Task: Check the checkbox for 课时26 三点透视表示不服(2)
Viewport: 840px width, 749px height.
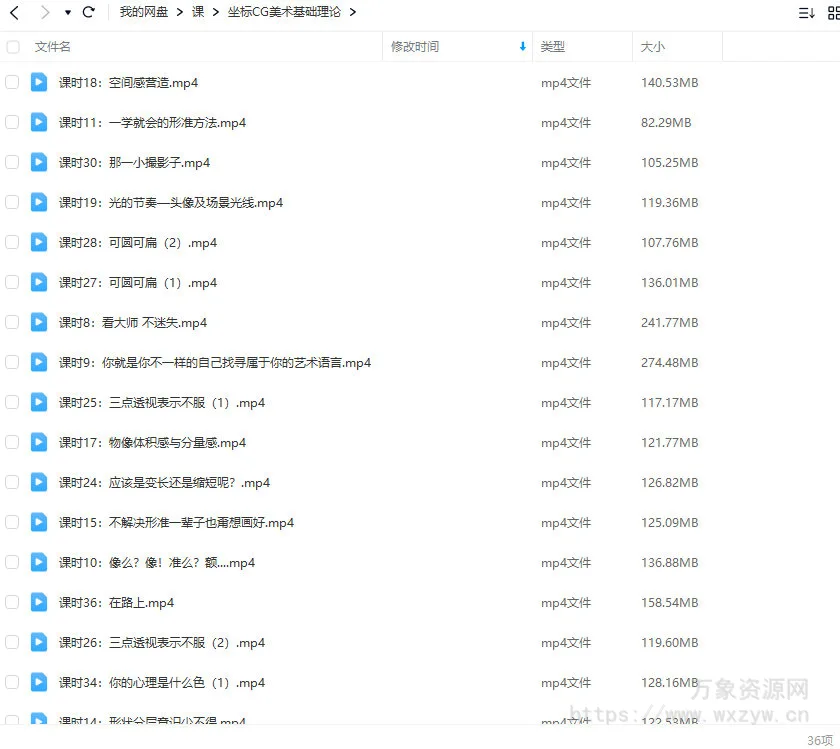Action: pyautogui.click(x=12, y=642)
